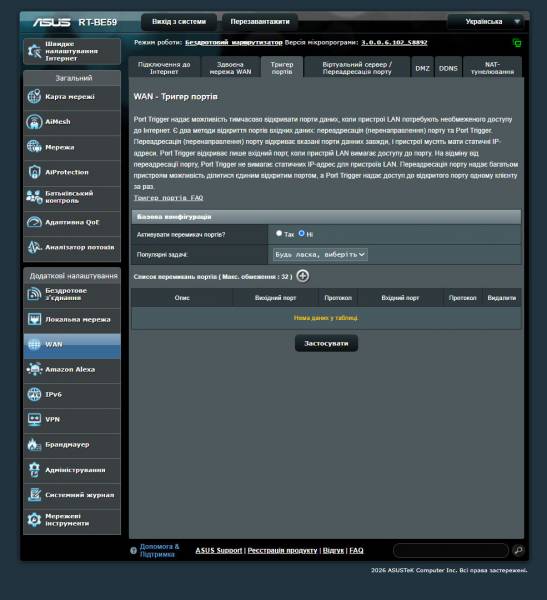Open FAQ link in footer
The width and height of the screenshot is (547, 600).
pos(356,550)
